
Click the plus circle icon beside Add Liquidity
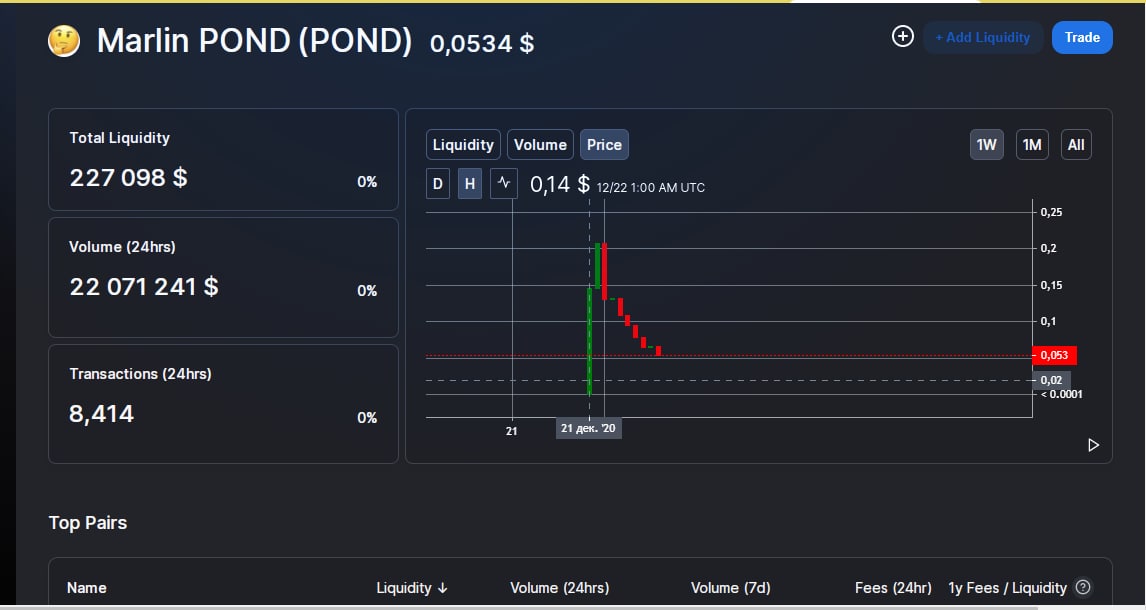point(903,36)
